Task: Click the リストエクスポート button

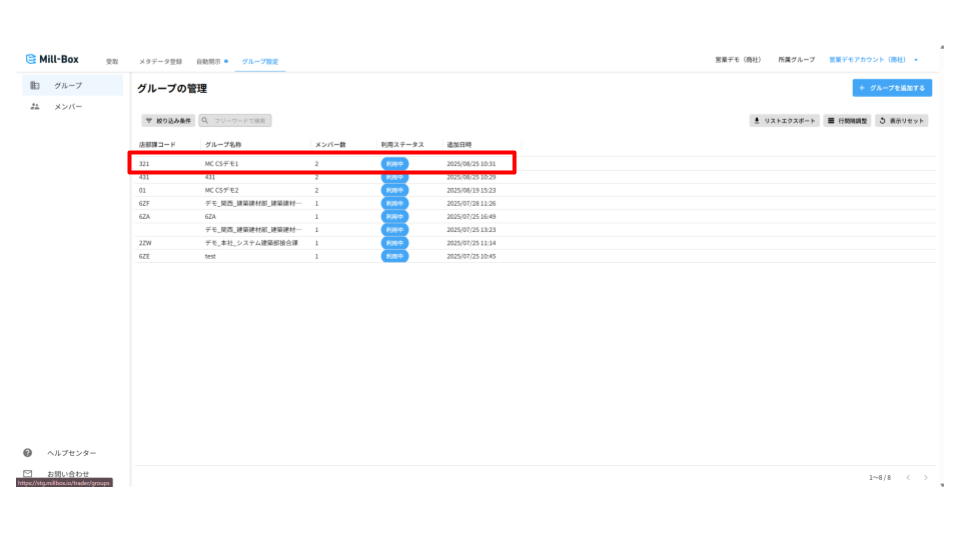Action: [x=784, y=121]
